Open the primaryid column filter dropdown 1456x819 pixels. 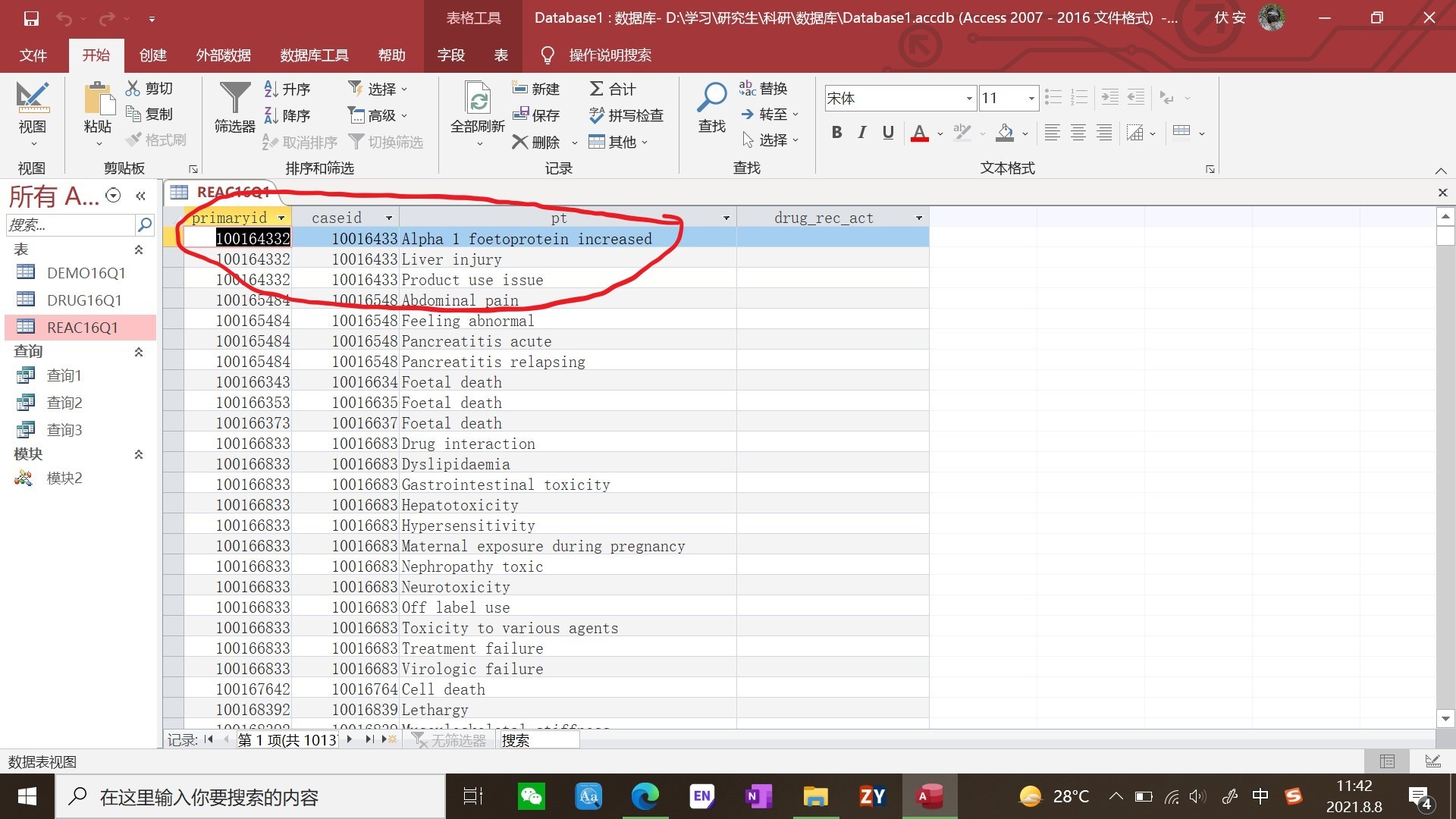281,218
